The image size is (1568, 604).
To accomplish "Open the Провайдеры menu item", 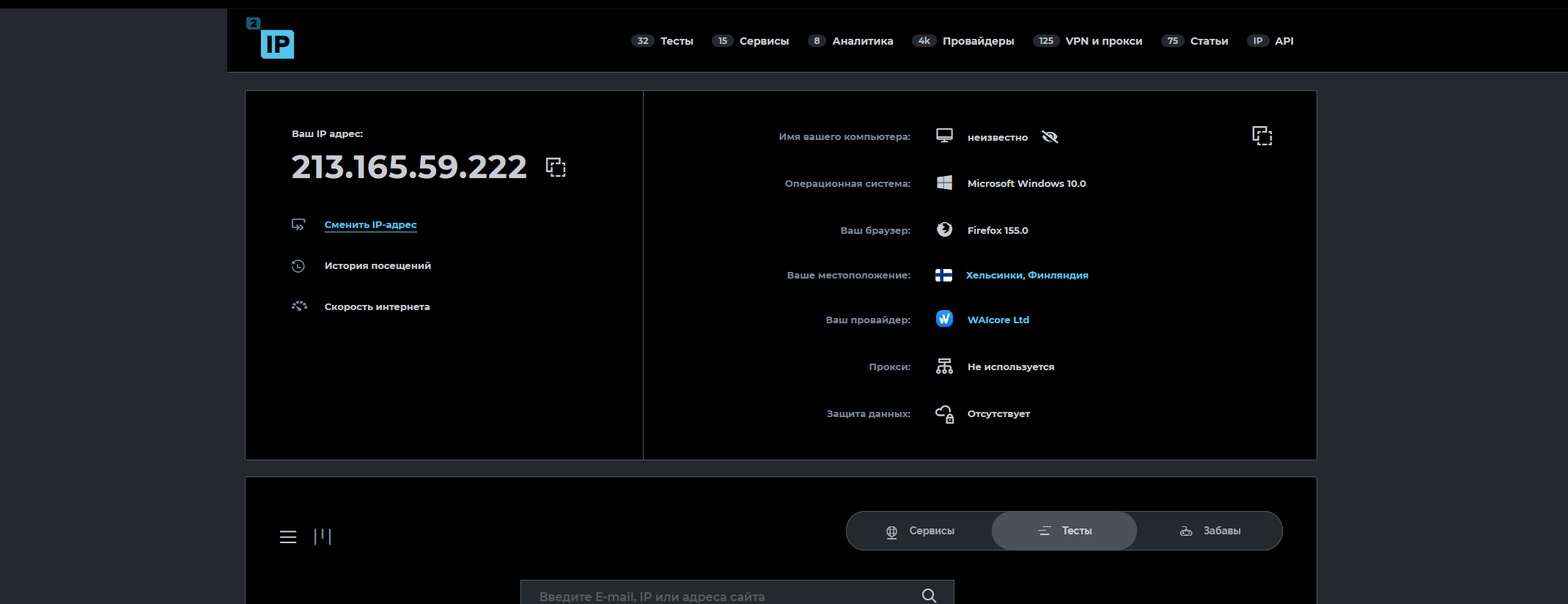I will [962, 41].
